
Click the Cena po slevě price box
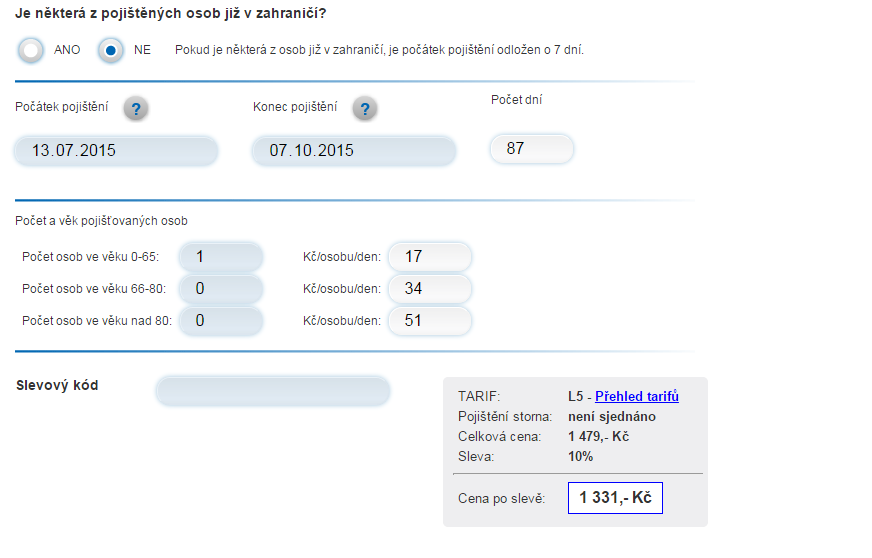coord(615,497)
